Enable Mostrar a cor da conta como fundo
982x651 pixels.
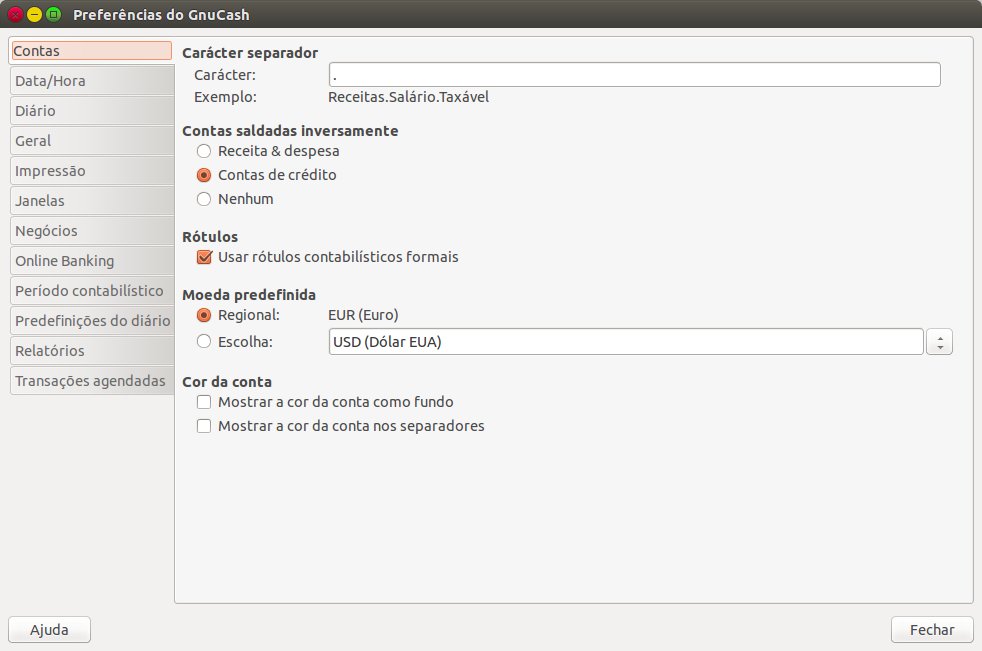click(204, 402)
